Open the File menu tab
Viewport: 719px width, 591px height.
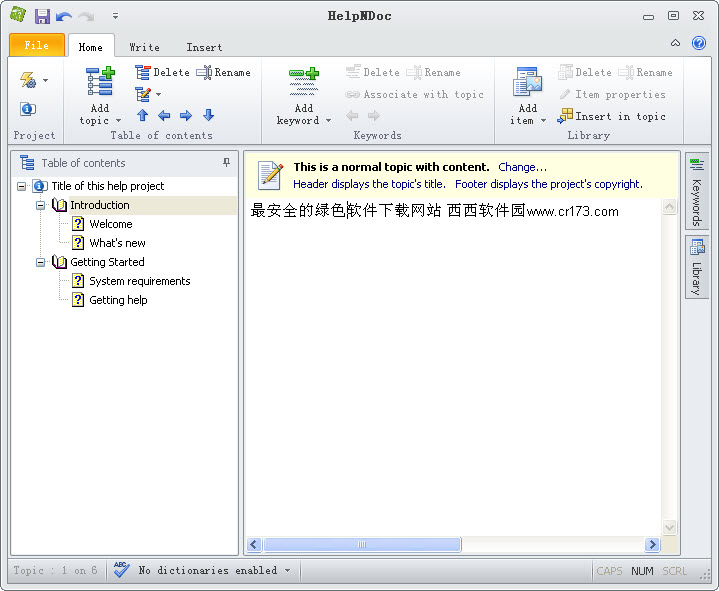coord(37,45)
